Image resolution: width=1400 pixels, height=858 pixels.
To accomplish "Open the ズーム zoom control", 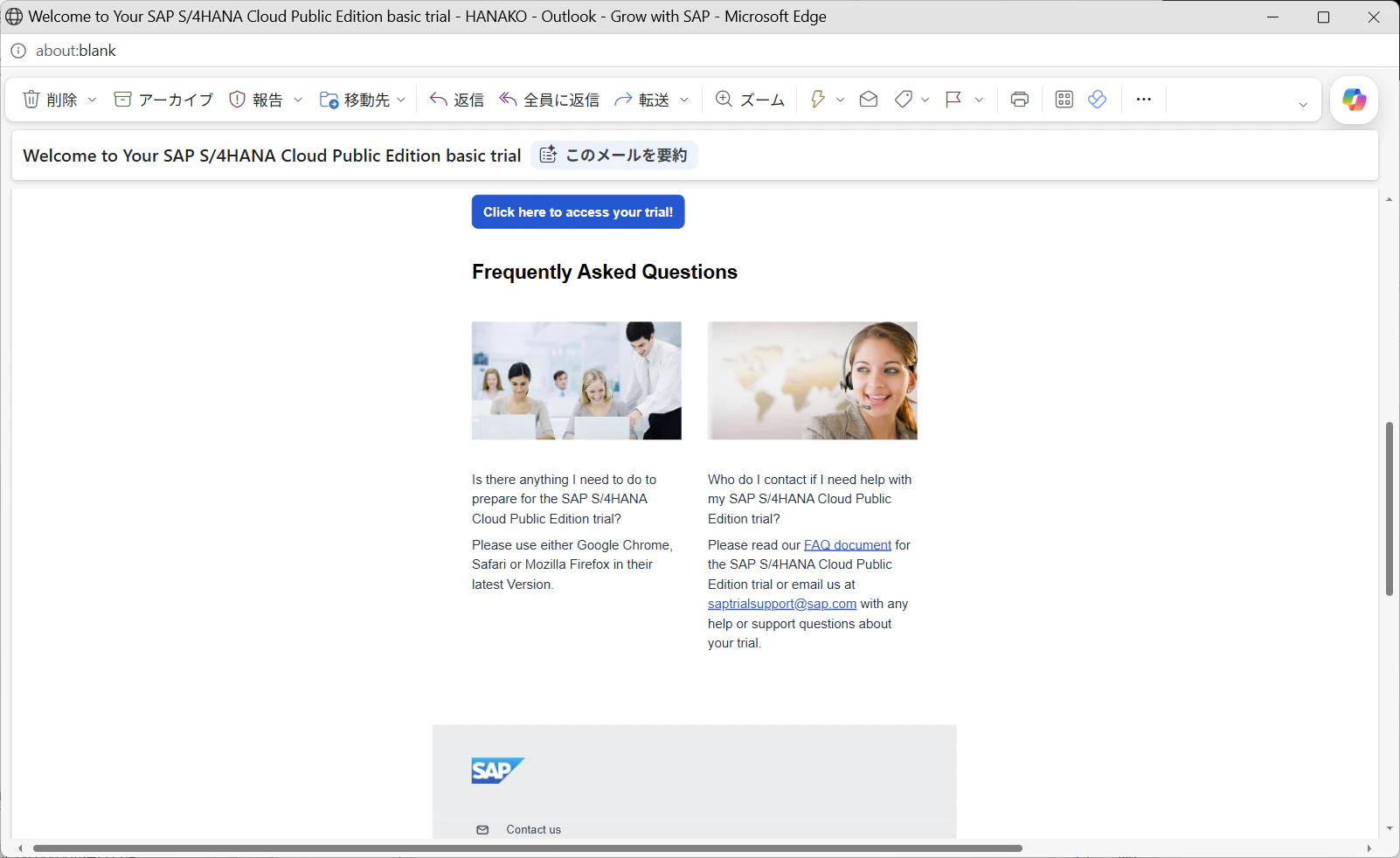I will tap(750, 100).
